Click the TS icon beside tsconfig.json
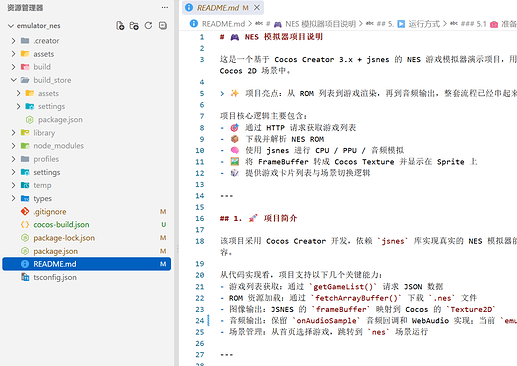The image size is (517, 366). 25,277
